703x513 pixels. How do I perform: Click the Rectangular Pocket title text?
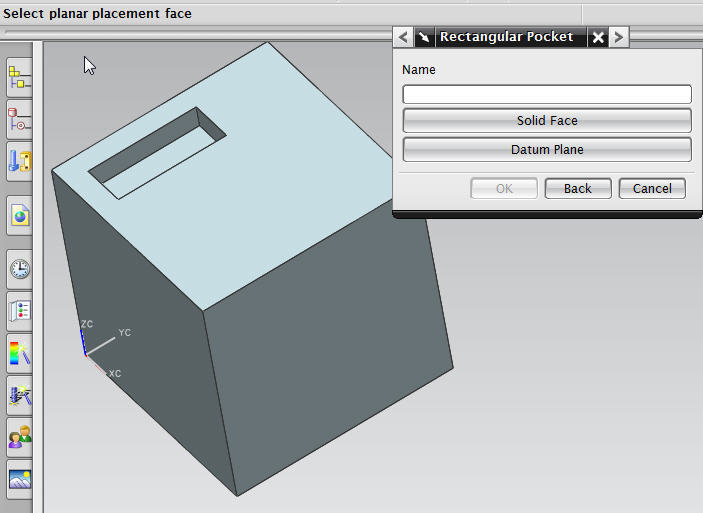point(506,37)
